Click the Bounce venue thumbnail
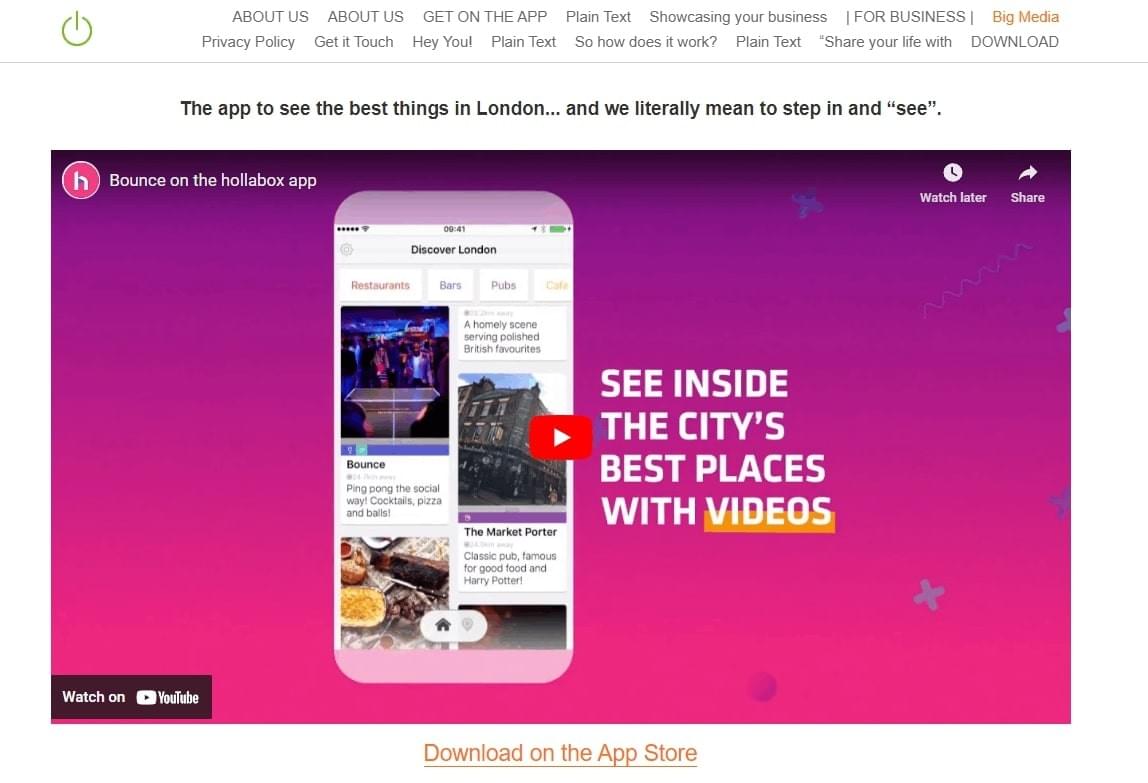1148x783 pixels. click(395, 374)
